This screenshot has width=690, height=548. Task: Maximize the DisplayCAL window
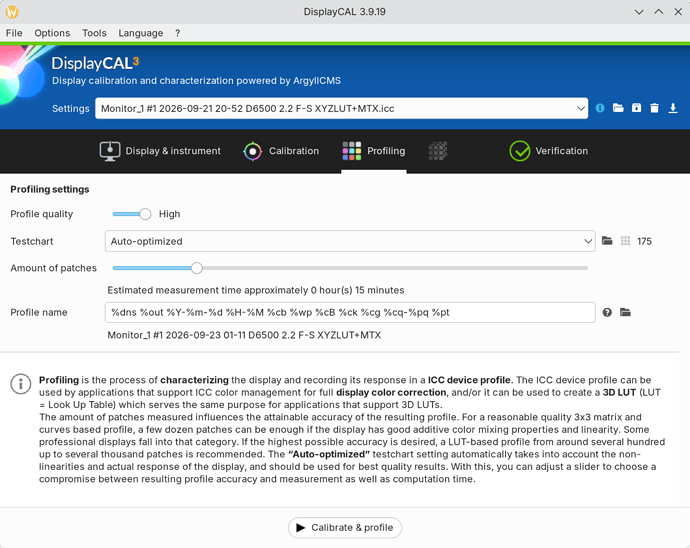659,12
